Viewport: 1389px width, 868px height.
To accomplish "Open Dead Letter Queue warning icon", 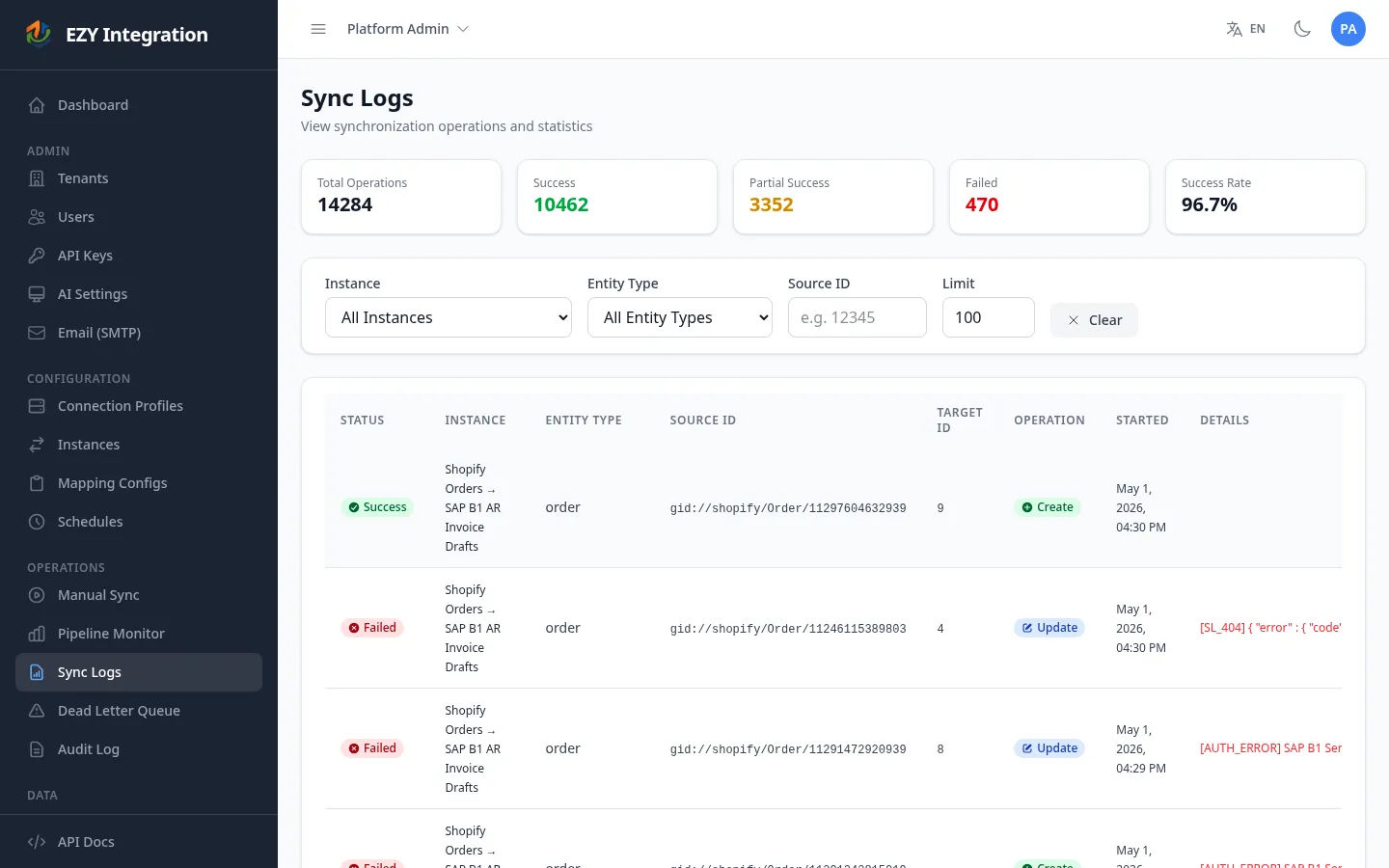I will click(x=37, y=711).
